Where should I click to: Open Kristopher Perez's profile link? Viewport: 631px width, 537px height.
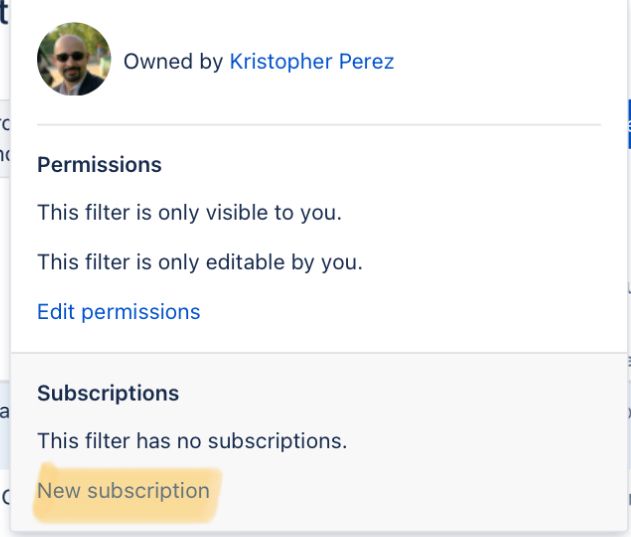coord(311,62)
